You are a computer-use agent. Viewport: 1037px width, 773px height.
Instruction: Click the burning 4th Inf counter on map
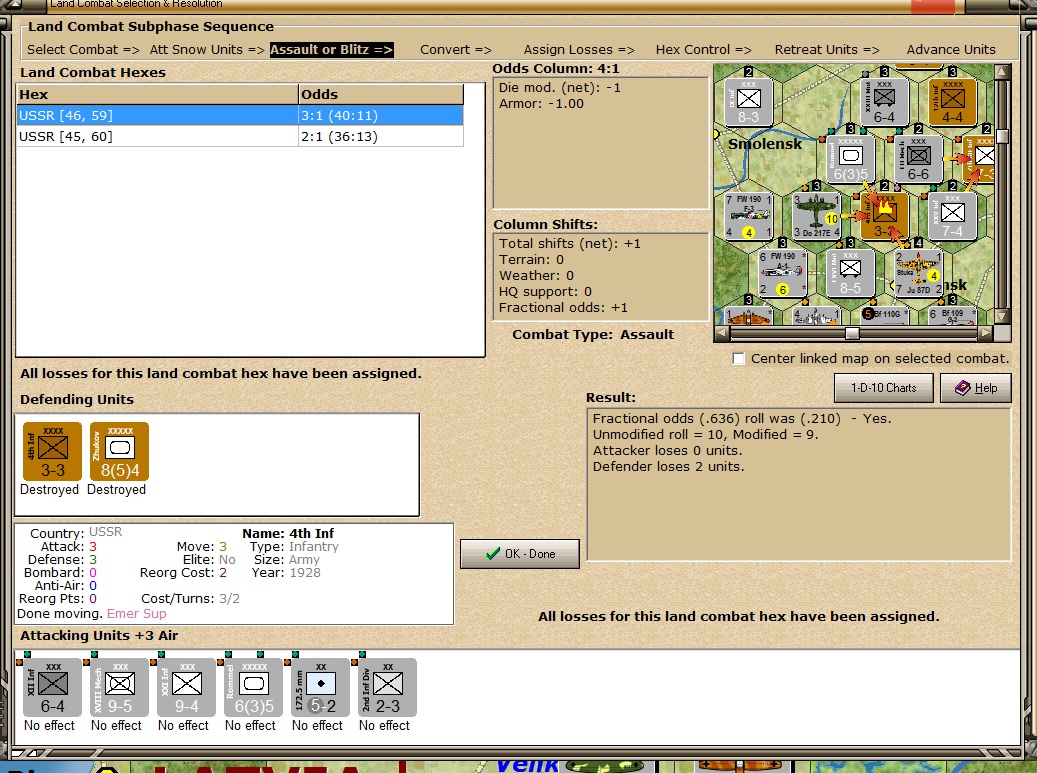(884, 215)
